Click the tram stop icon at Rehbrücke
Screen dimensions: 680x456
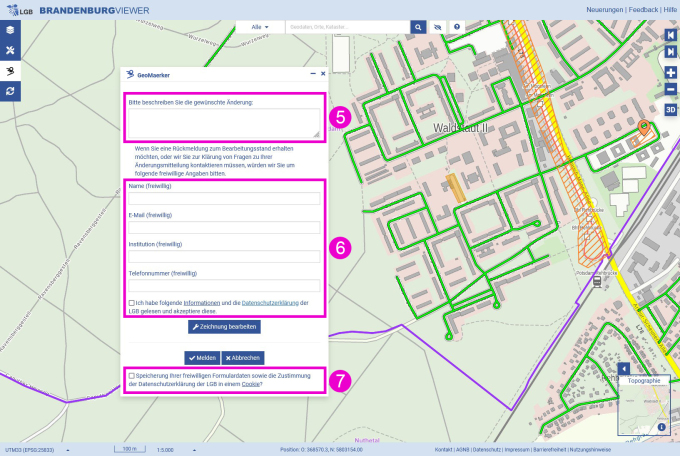tap(597, 282)
